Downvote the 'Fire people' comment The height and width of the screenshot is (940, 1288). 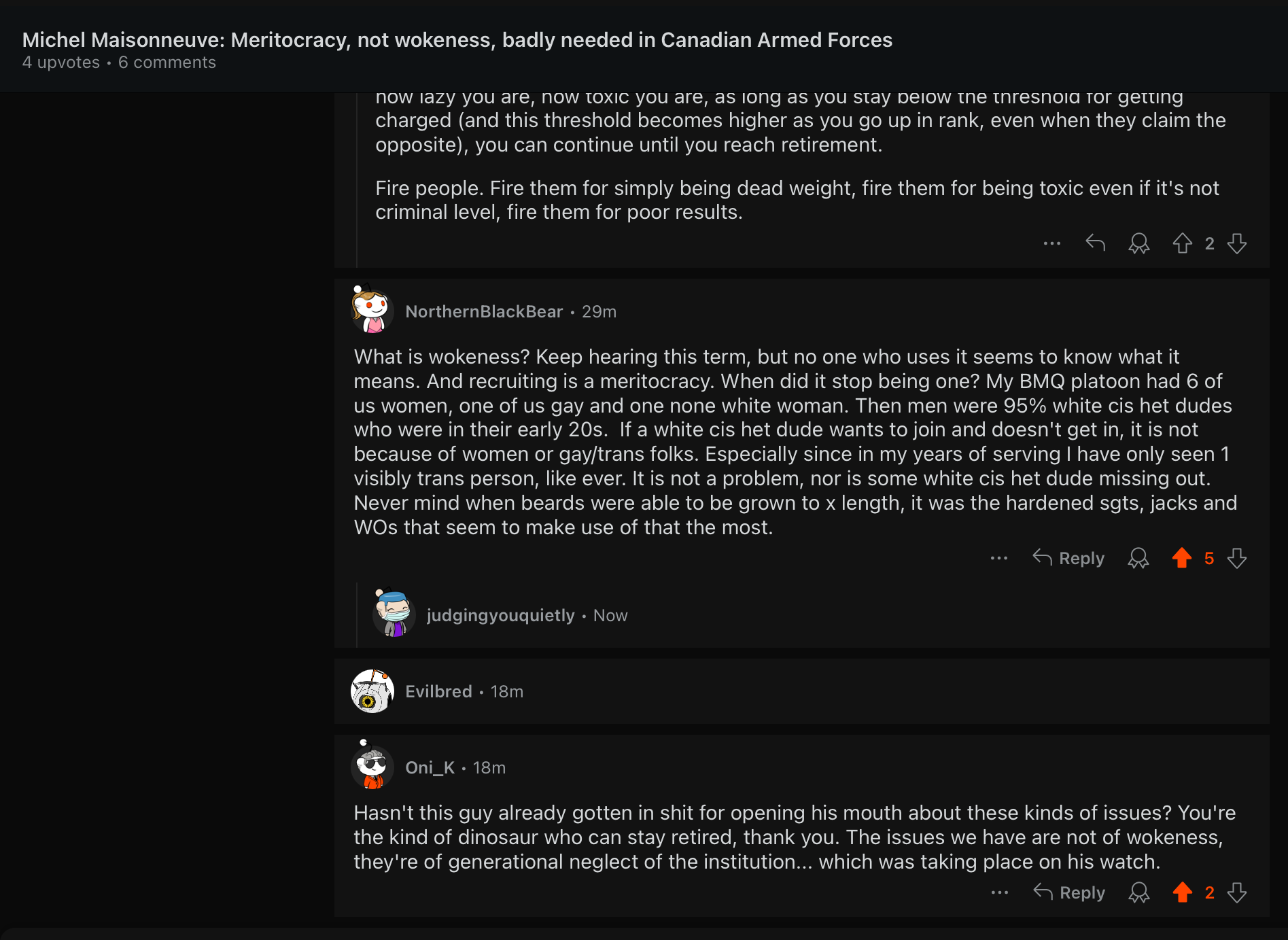tap(1237, 243)
